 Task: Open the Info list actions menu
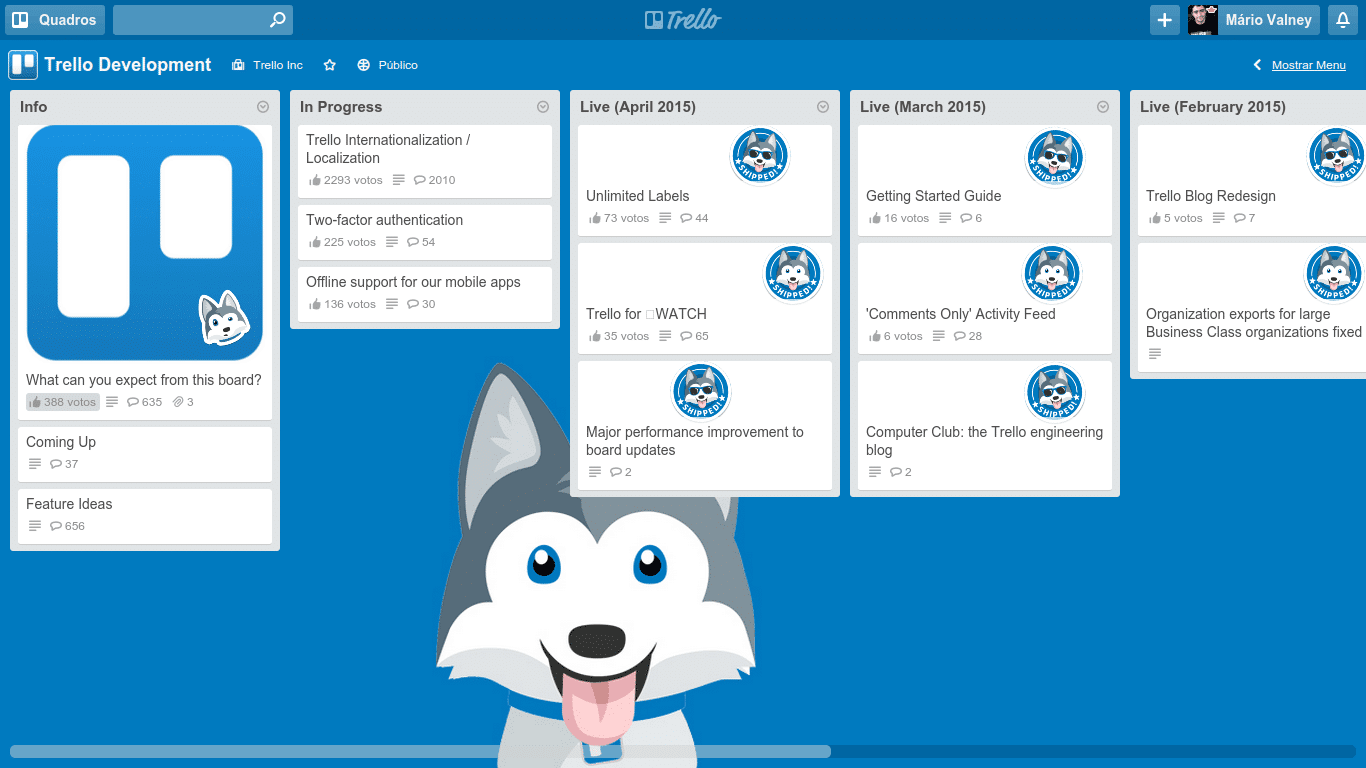[x=263, y=107]
